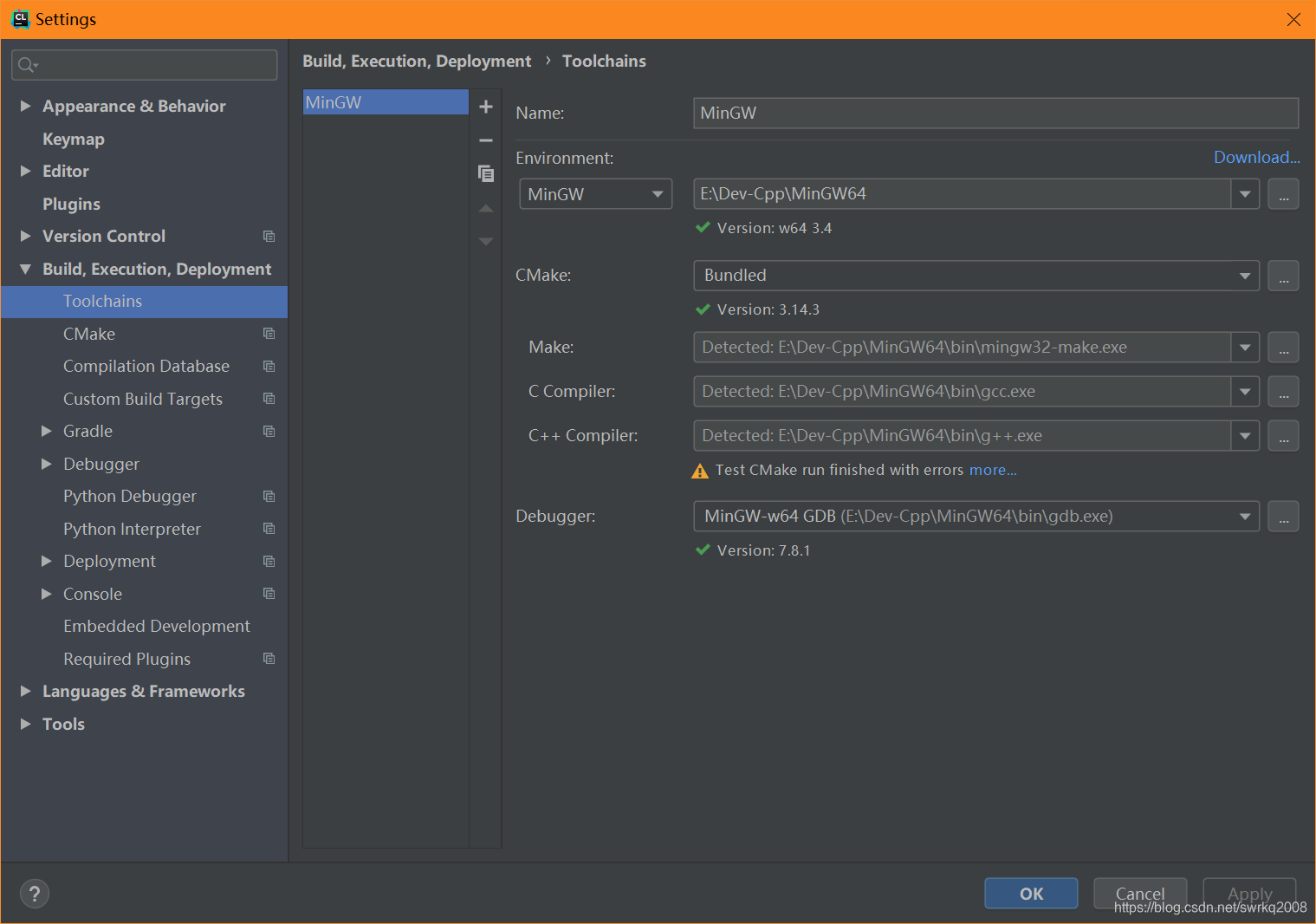Click the CLion app icon in title bar
The image size is (1316, 924).
point(20,19)
